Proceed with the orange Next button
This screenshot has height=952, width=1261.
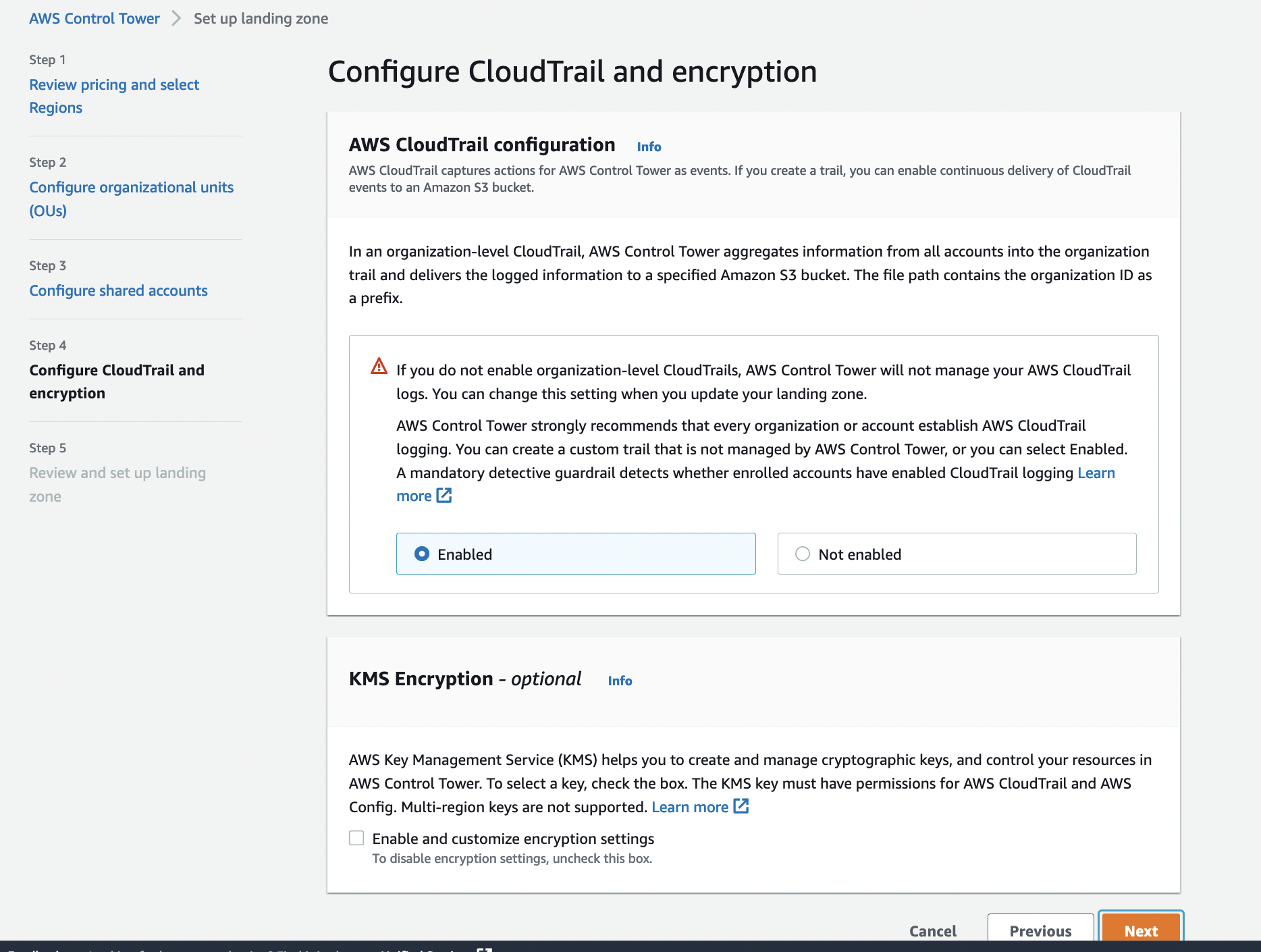pos(1141,928)
